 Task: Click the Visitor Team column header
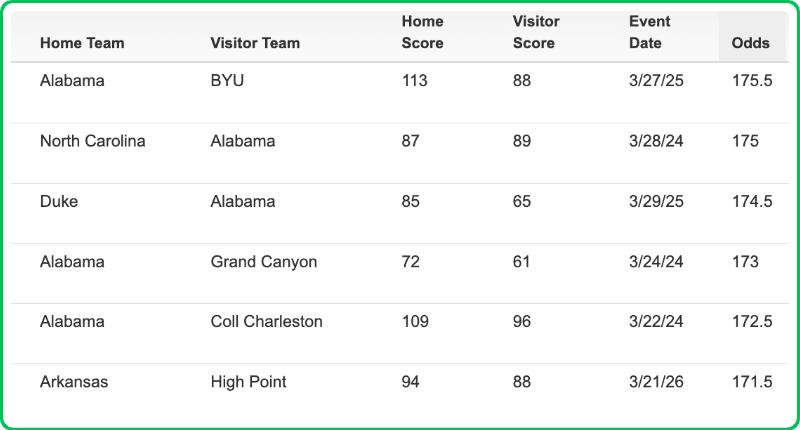pyautogui.click(x=255, y=43)
